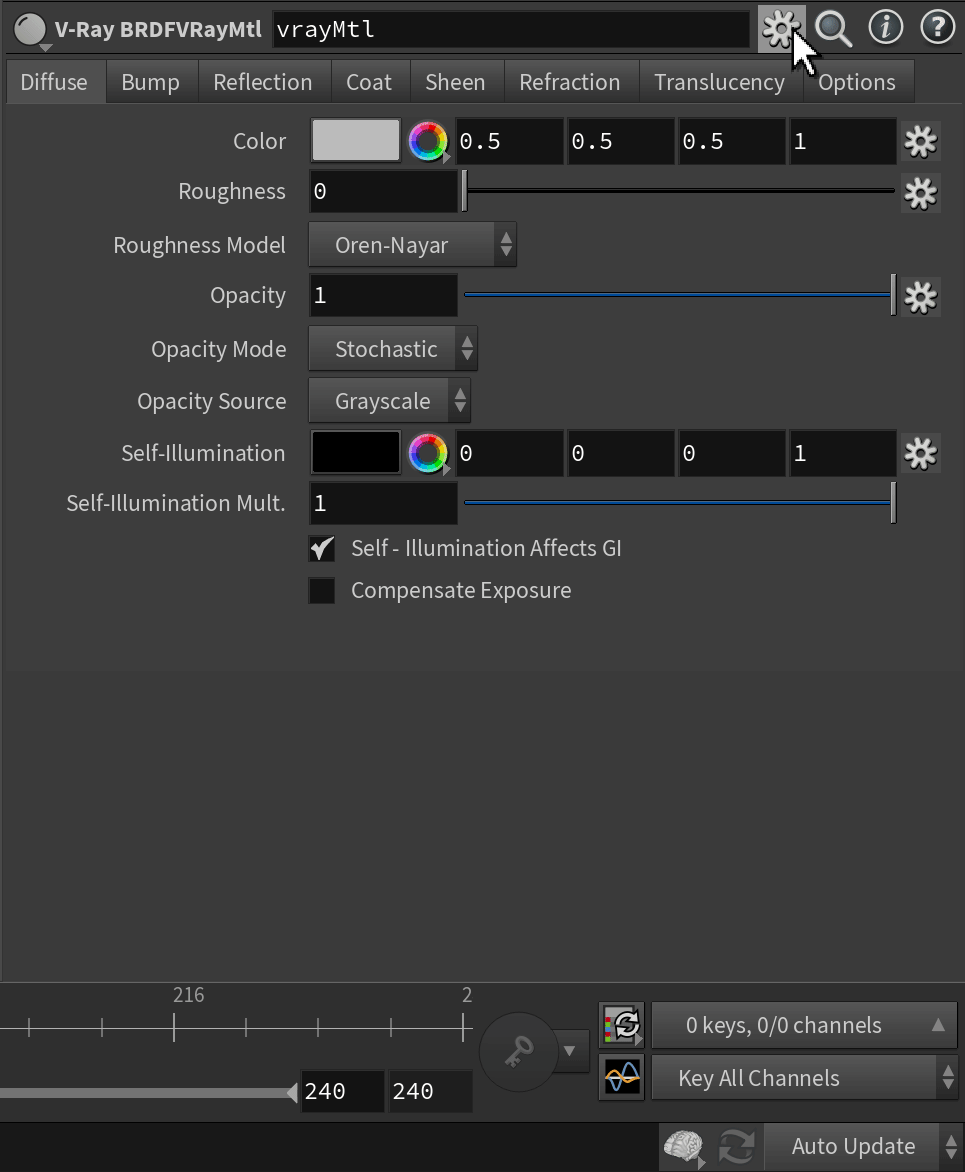Click the Self-Illumination Mult. parameter label
The image size is (965, 1172).
pos(176,503)
